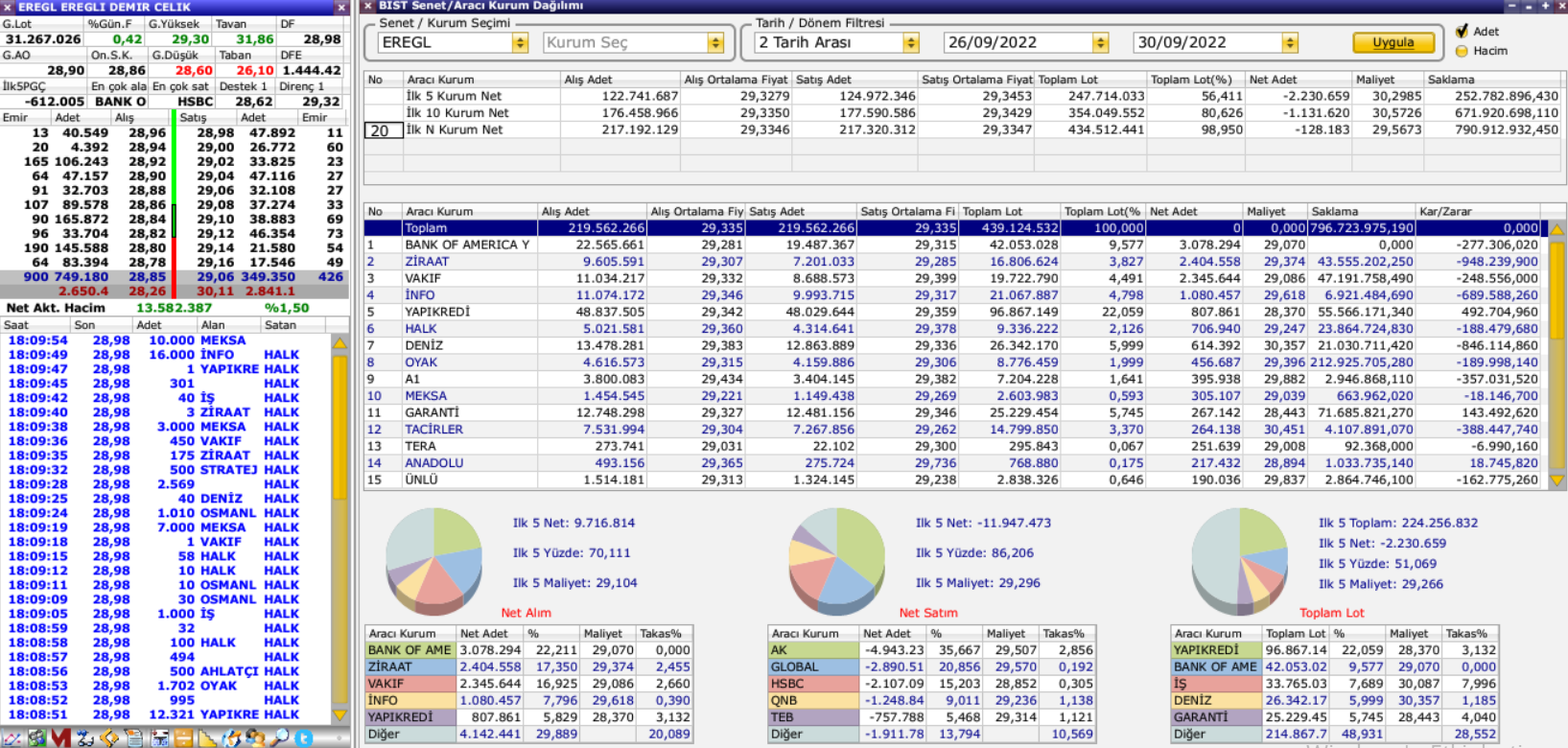Viewport: 1568px width, 748px height.
Task: Select the Hacim radio option
Action: pos(1462,51)
